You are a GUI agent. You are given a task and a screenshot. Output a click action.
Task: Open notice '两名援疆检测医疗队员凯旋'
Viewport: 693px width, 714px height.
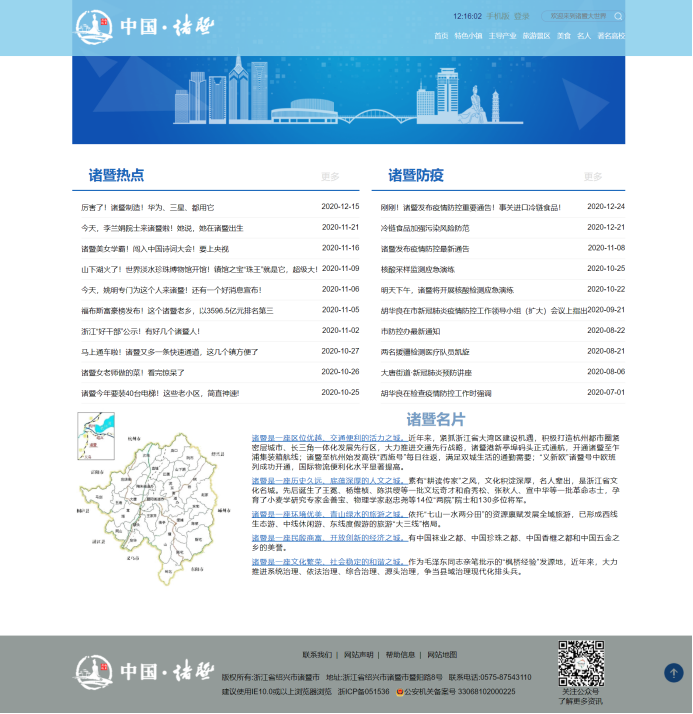pyautogui.click(x=425, y=352)
